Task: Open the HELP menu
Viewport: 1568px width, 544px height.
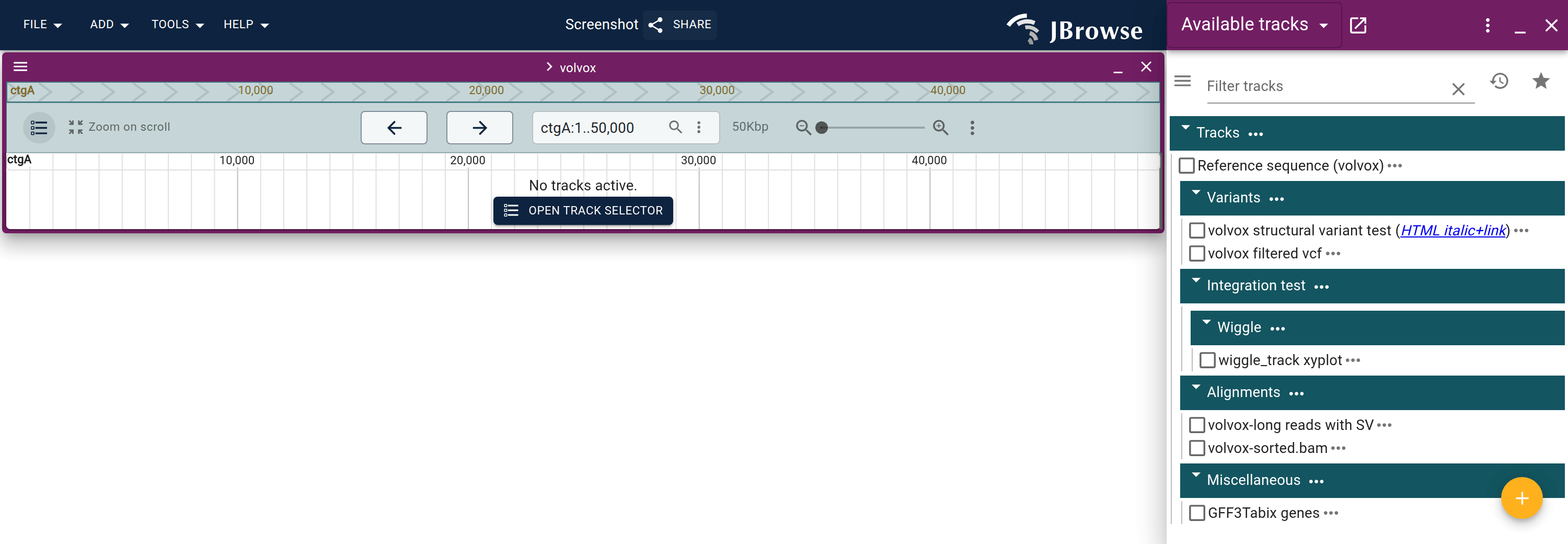Action: click(x=246, y=25)
